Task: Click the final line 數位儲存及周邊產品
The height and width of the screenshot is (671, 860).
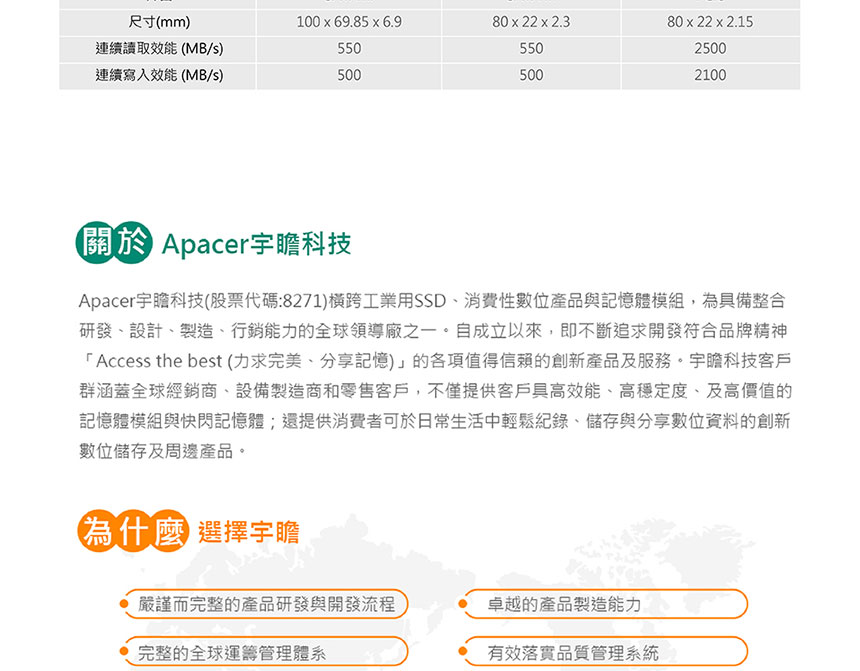Action: click(x=163, y=451)
